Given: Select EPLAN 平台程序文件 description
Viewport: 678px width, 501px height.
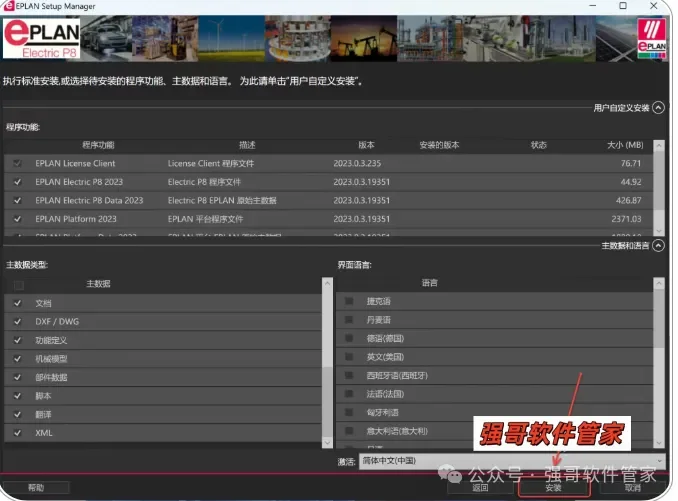Looking at the screenshot, I should click(205, 219).
